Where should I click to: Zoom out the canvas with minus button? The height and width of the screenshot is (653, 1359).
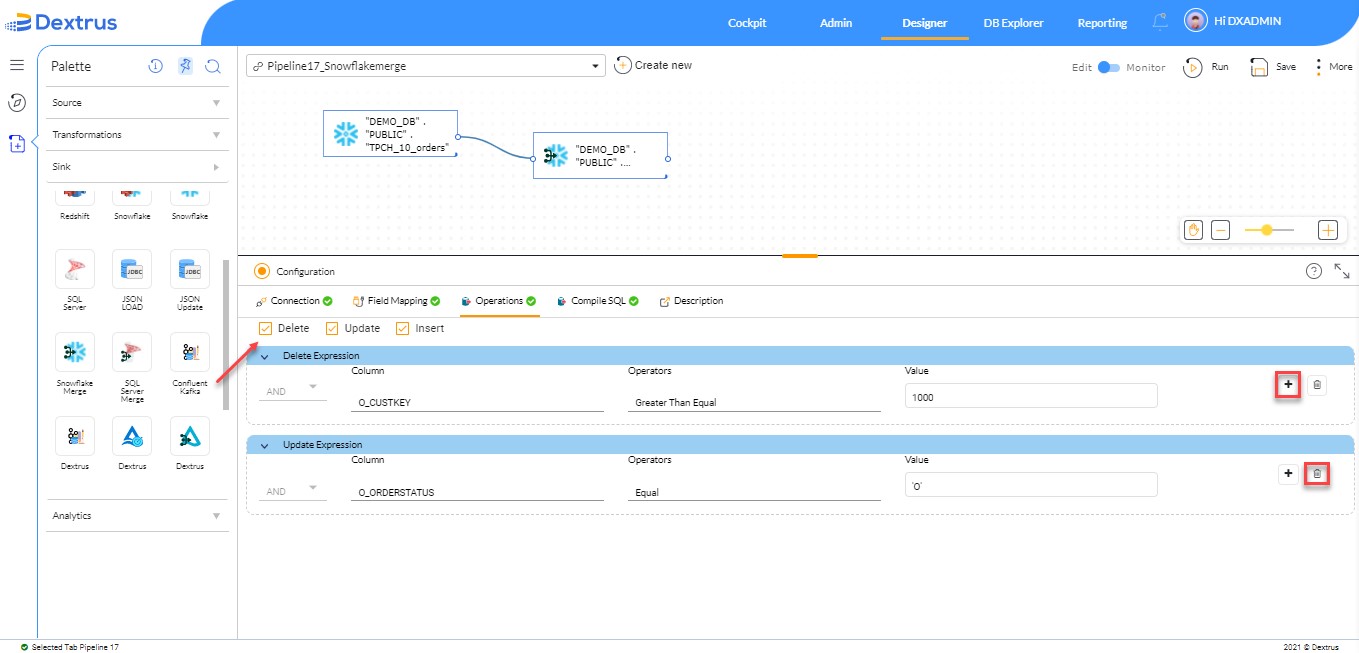coord(1221,230)
